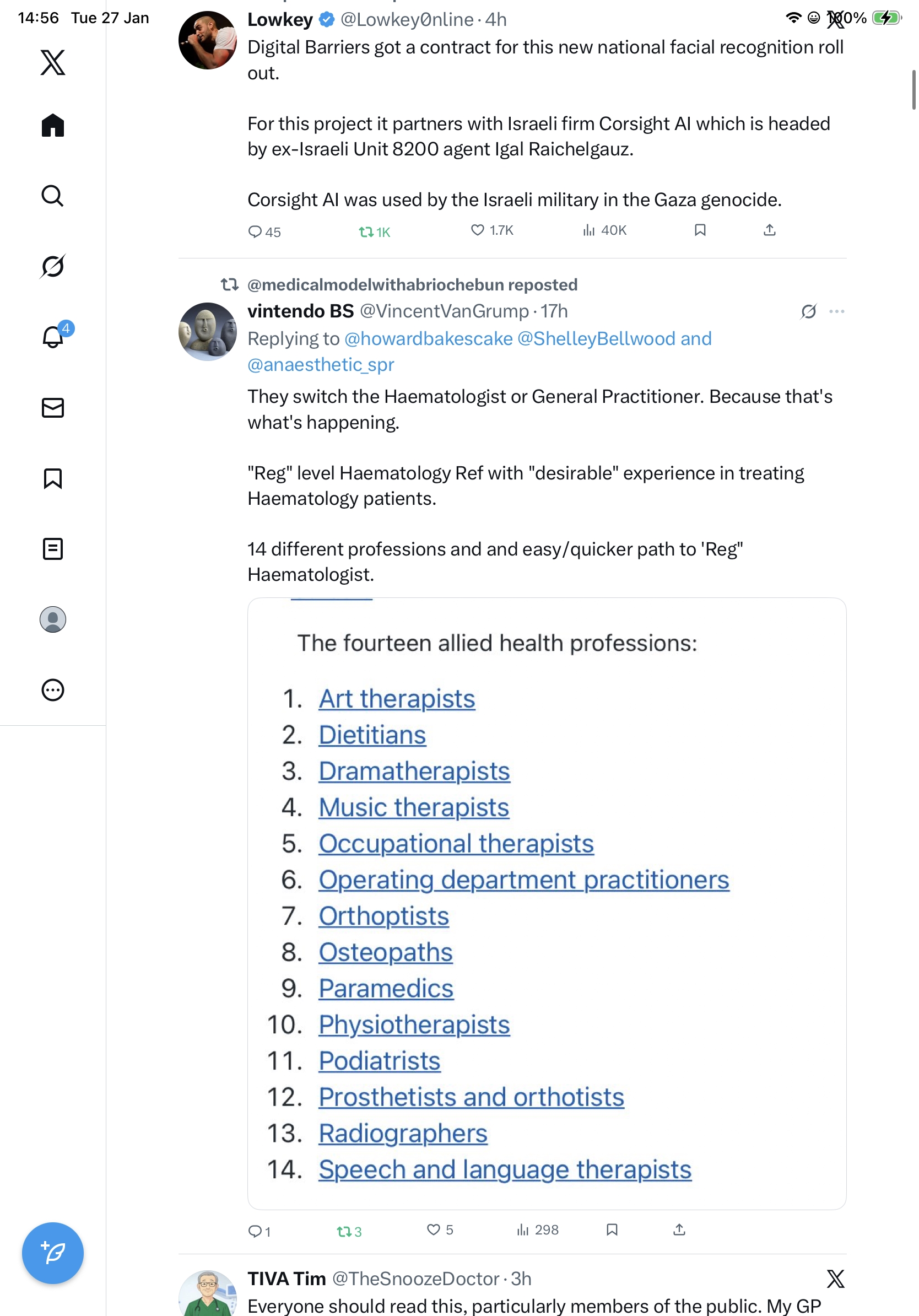This screenshot has width=919, height=1316.
Task: Open Grok from the sidebar
Action: coord(53,267)
